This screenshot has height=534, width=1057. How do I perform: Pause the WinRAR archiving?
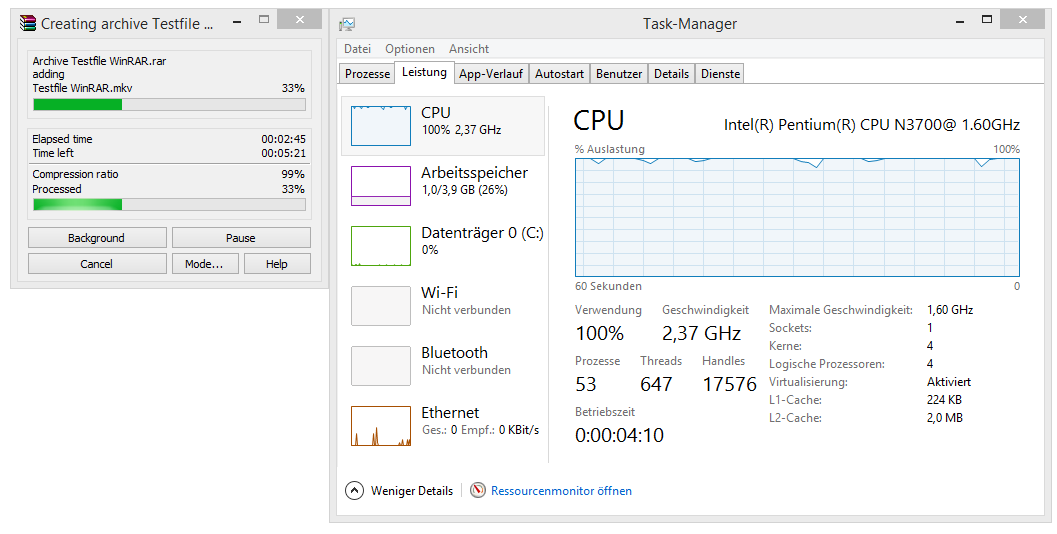point(241,238)
